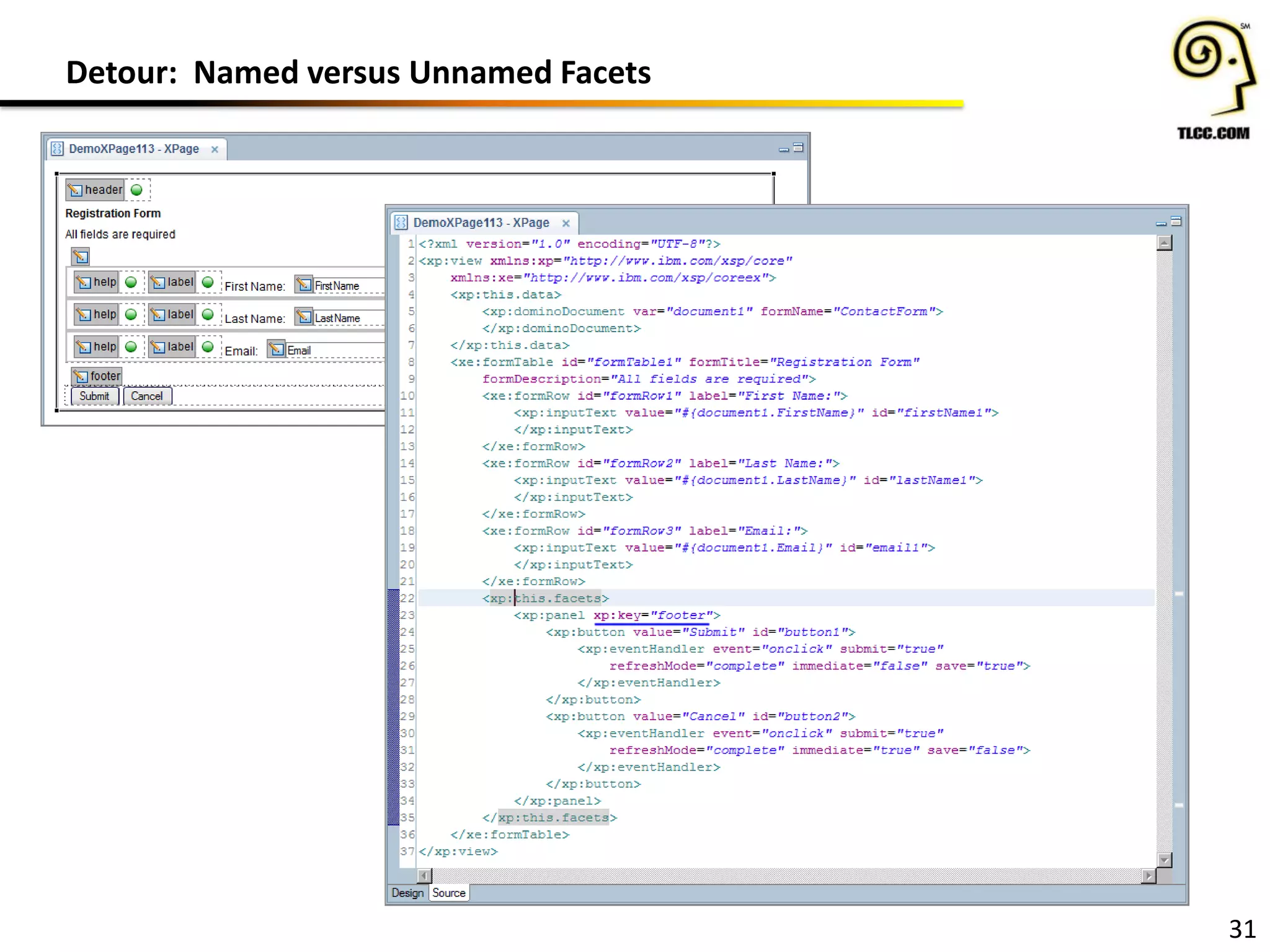
Task: Click the green dot after help in Email row
Action: point(131,346)
